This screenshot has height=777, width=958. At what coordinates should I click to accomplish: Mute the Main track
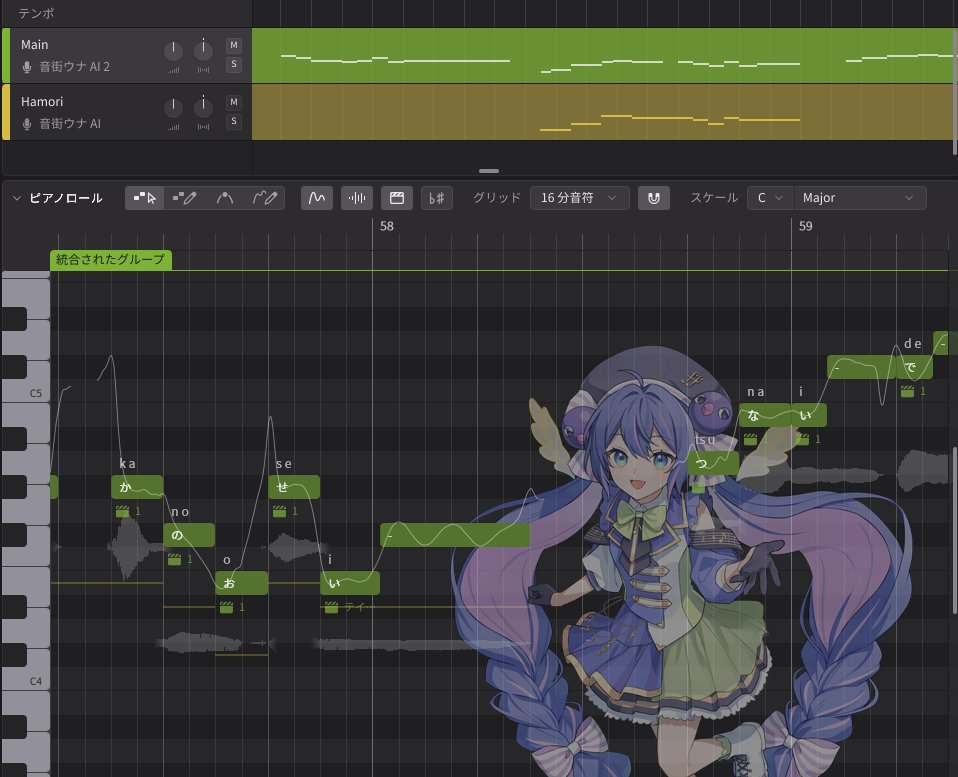pyautogui.click(x=233, y=45)
